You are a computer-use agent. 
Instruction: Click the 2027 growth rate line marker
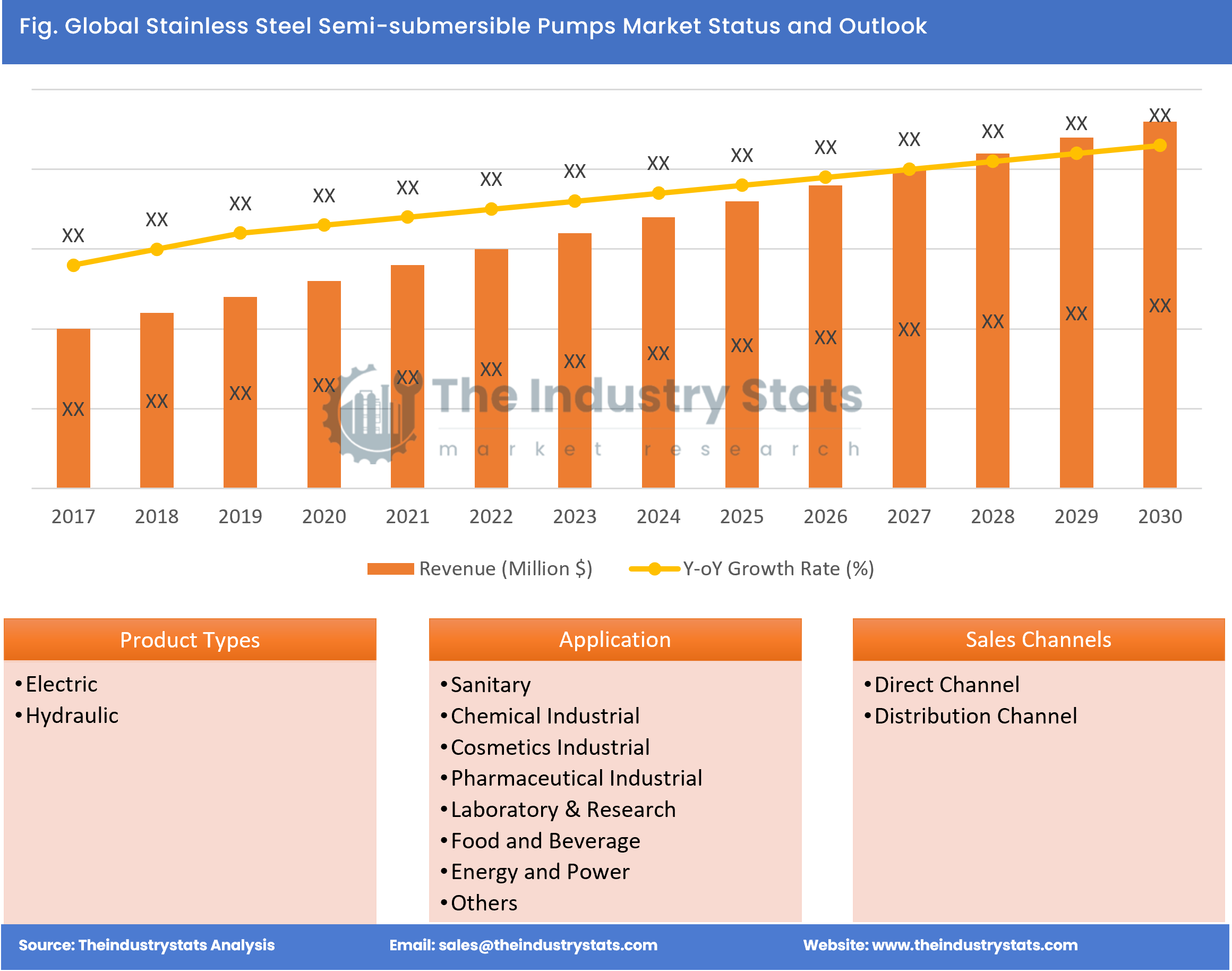click(909, 169)
